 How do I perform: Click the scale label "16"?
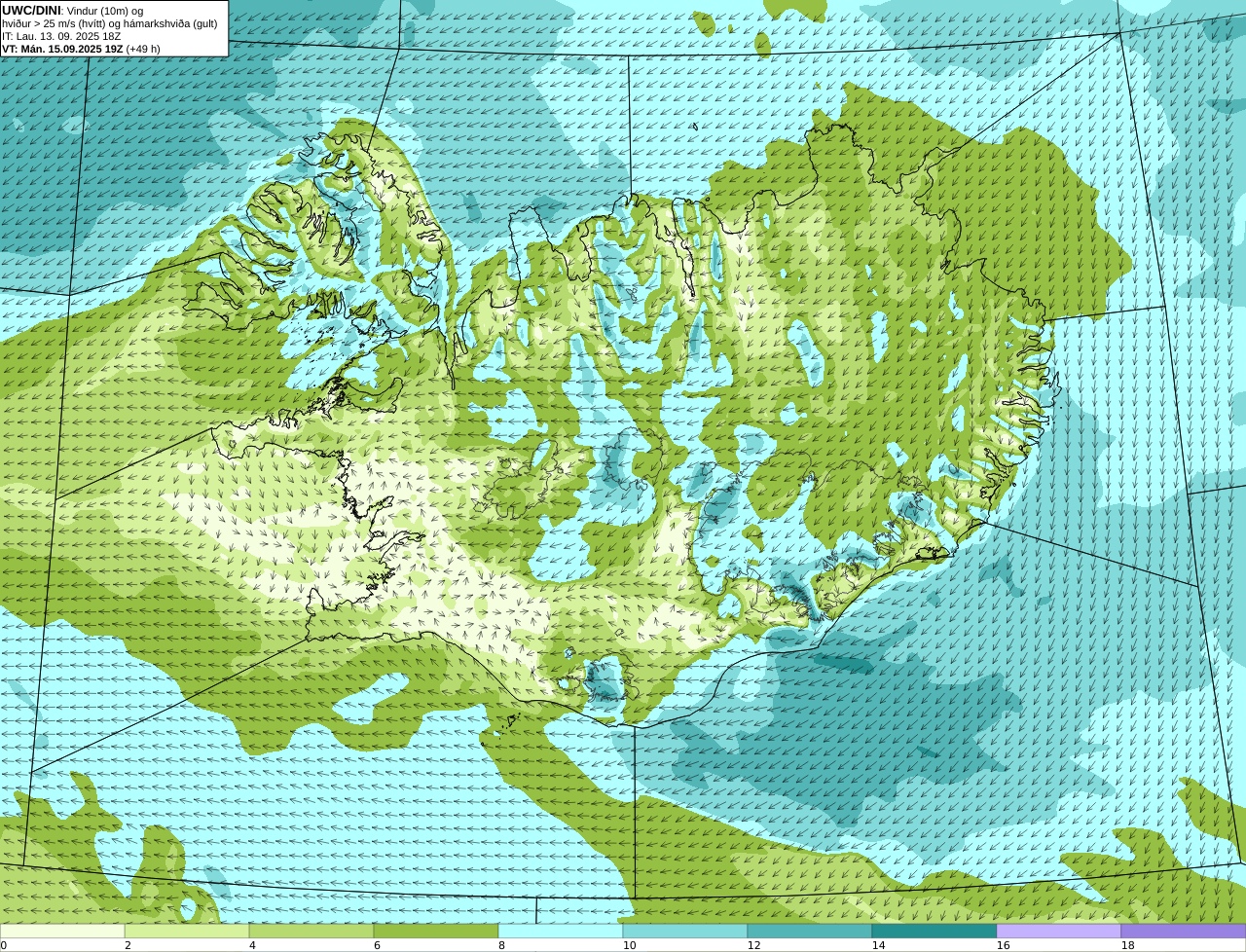pyautogui.click(x=1003, y=945)
